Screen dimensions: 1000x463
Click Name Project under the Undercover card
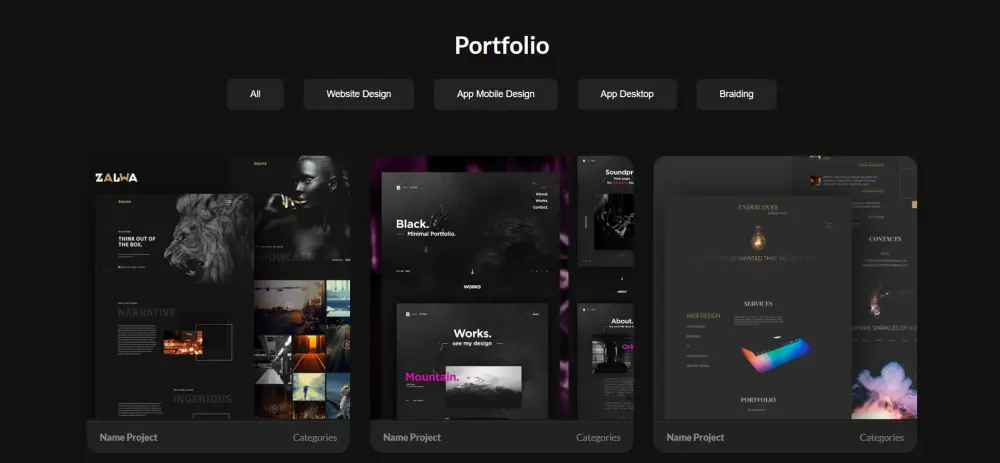[x=695, y=437]
